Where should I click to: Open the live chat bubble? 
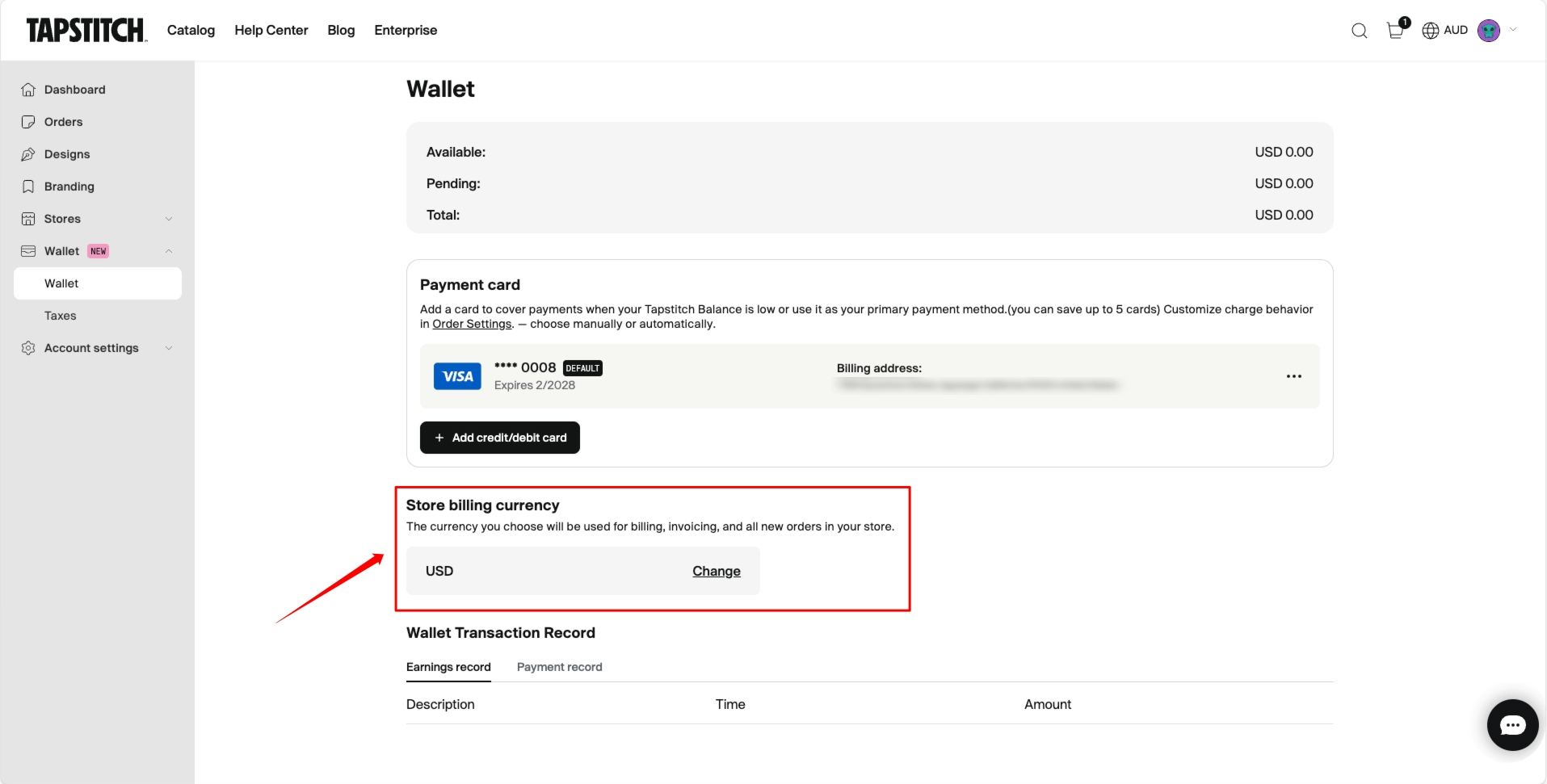click(x=1512, y=725)
